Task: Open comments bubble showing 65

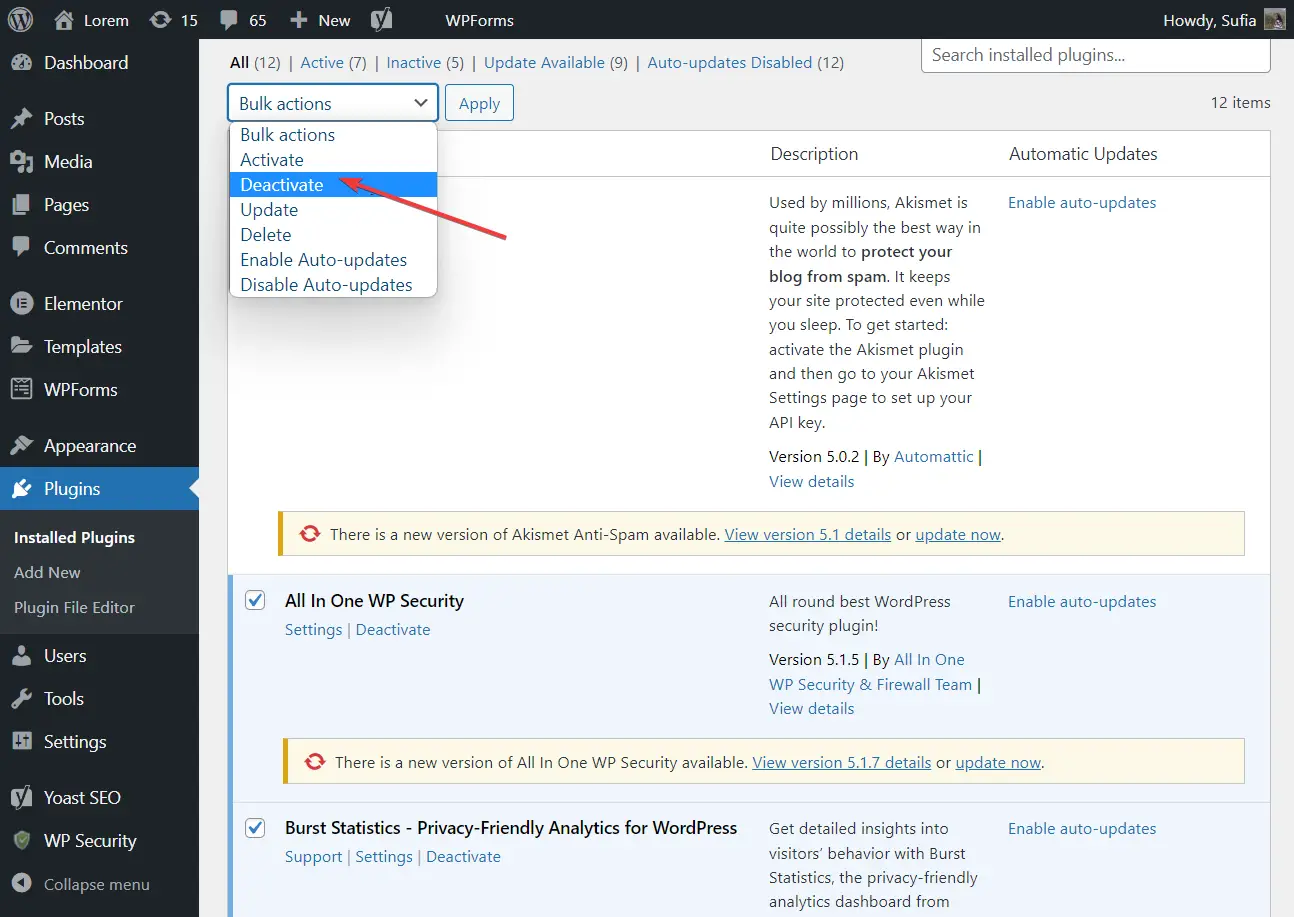Action: click(x=229, y=20)
